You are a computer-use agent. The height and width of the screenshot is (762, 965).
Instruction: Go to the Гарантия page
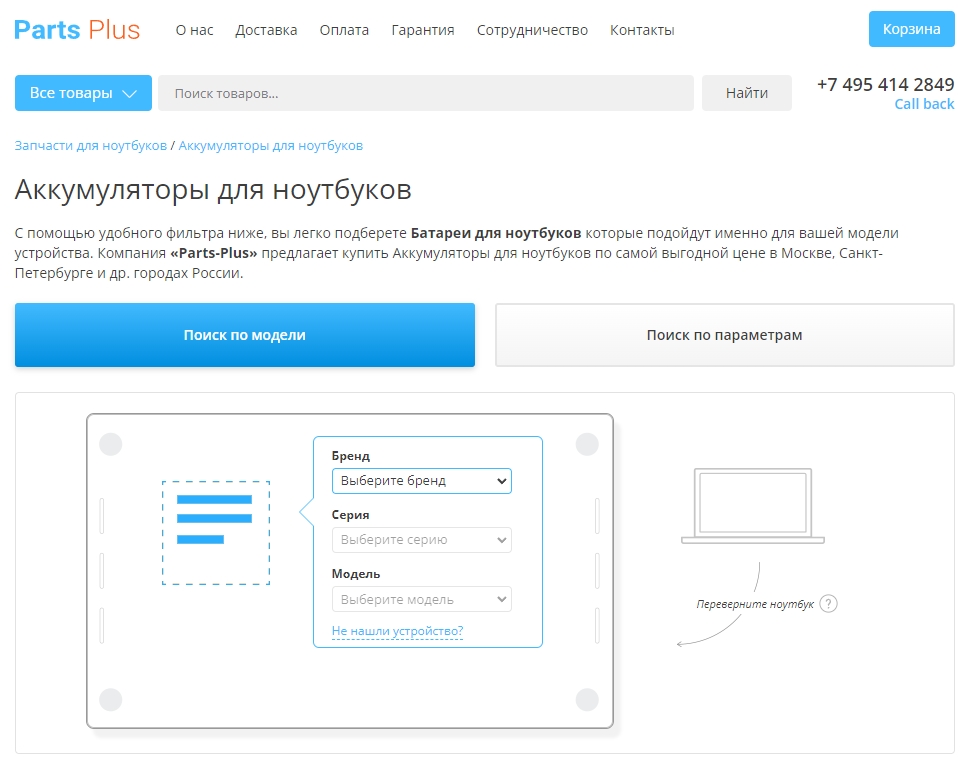422,30
